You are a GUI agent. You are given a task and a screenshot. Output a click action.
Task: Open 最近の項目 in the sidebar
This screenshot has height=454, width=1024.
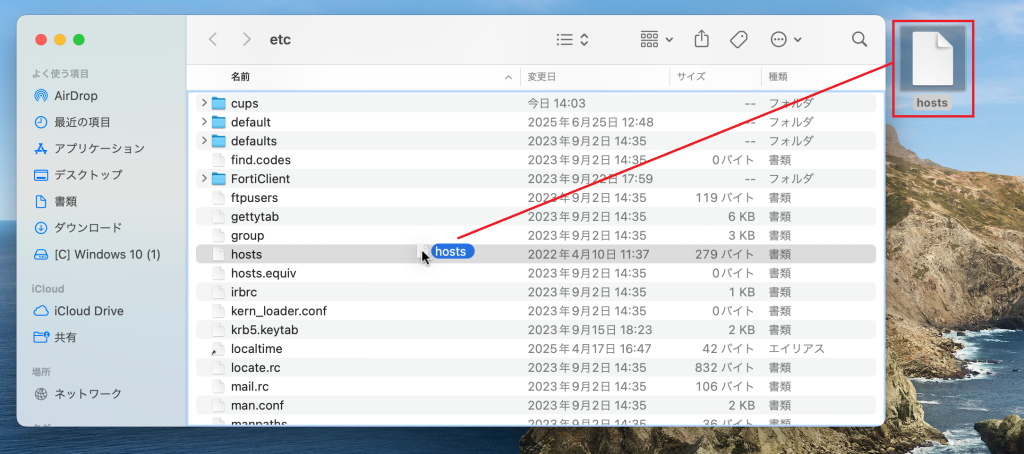(72, 122)
